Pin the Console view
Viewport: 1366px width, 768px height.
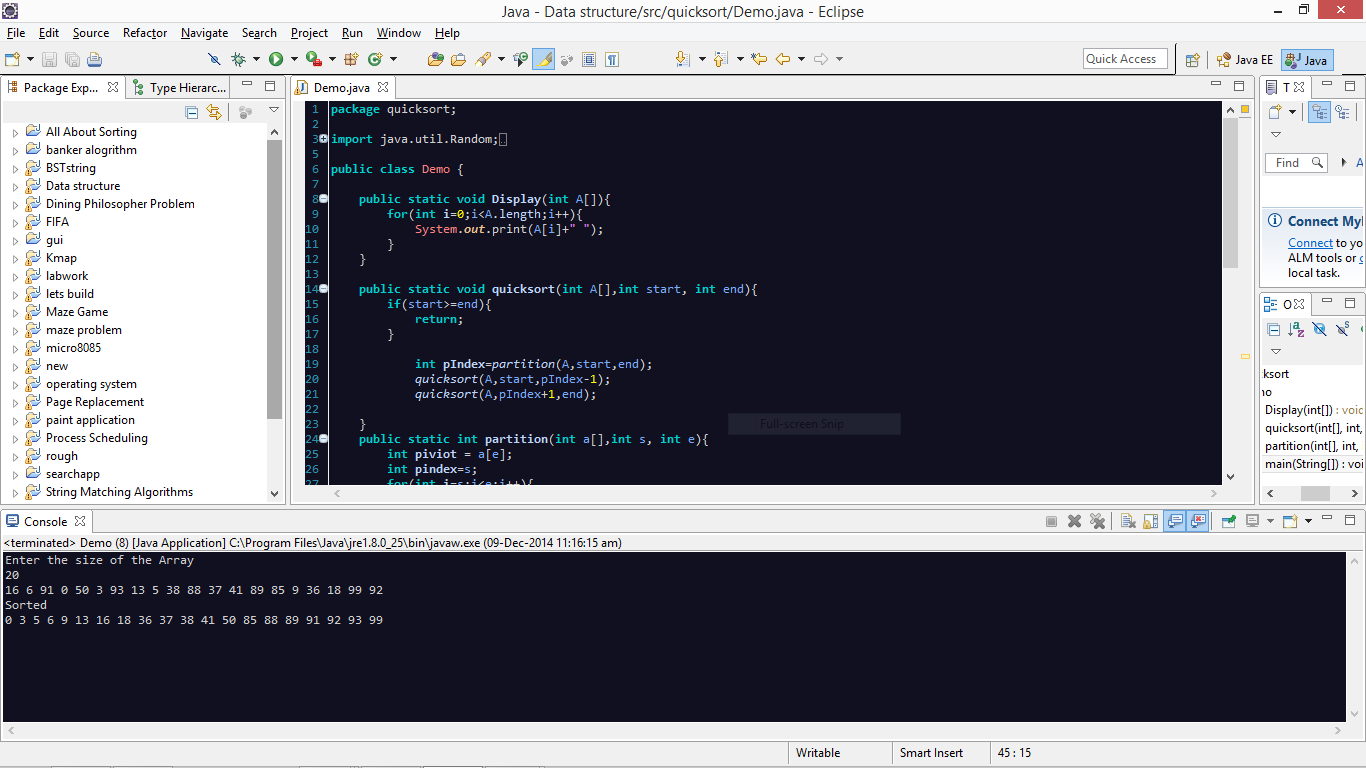coord(1229,521)
